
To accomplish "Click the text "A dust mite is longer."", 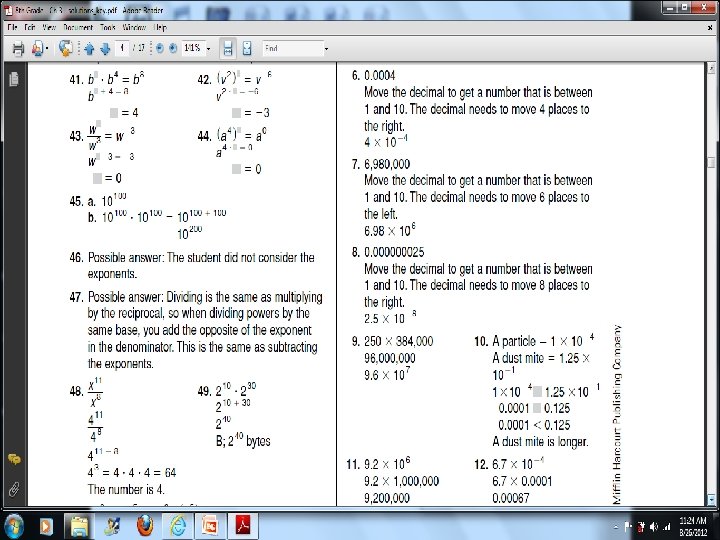I will coord(540,442).
